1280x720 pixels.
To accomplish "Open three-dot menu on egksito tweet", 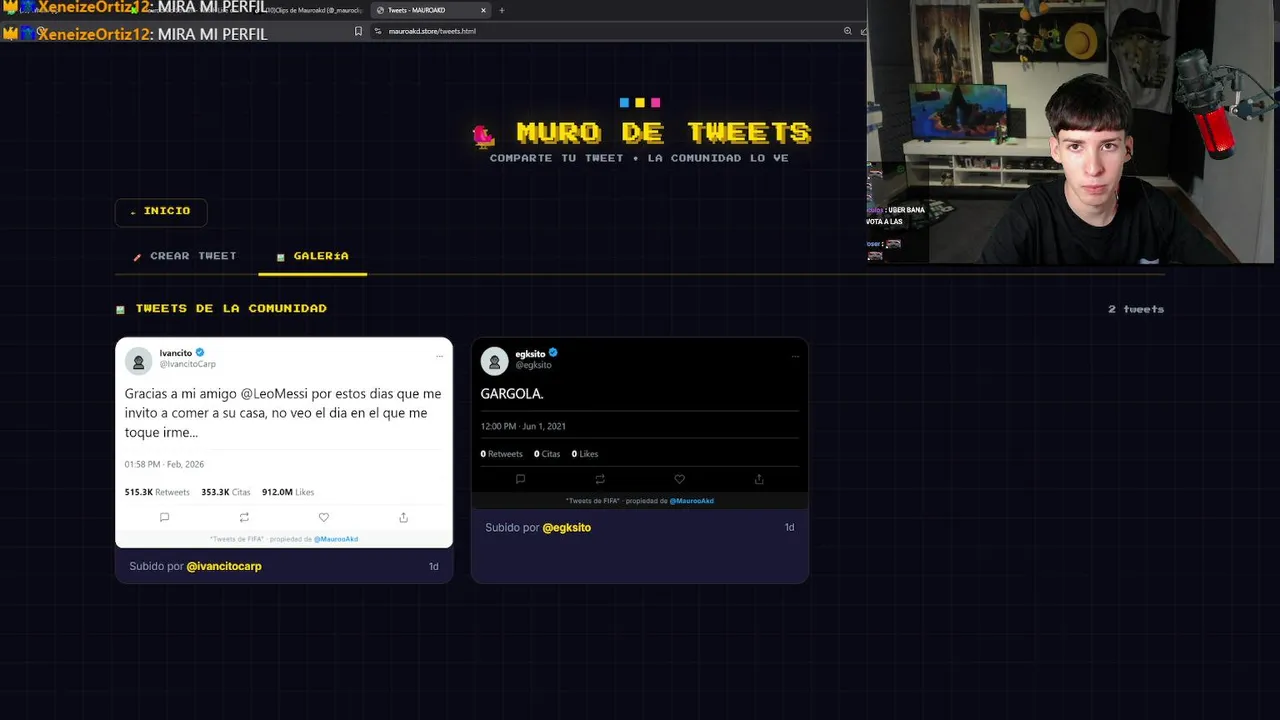I will [x=795, y=356].
